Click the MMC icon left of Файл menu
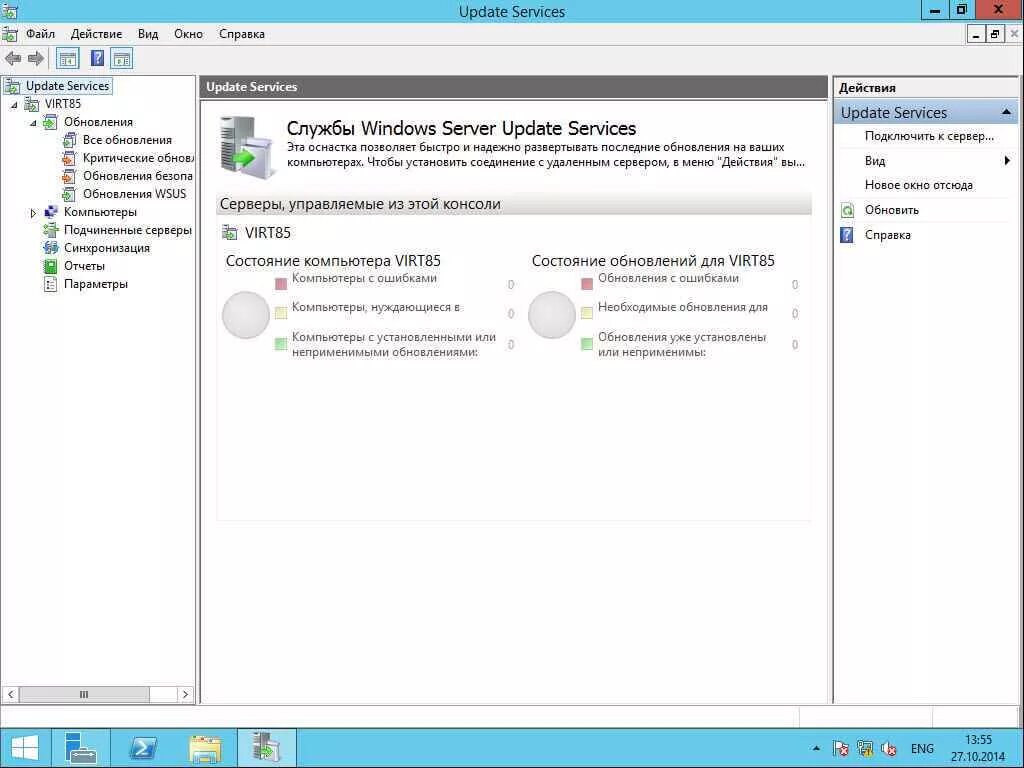 pyautogui.click(x=10, y=34)
